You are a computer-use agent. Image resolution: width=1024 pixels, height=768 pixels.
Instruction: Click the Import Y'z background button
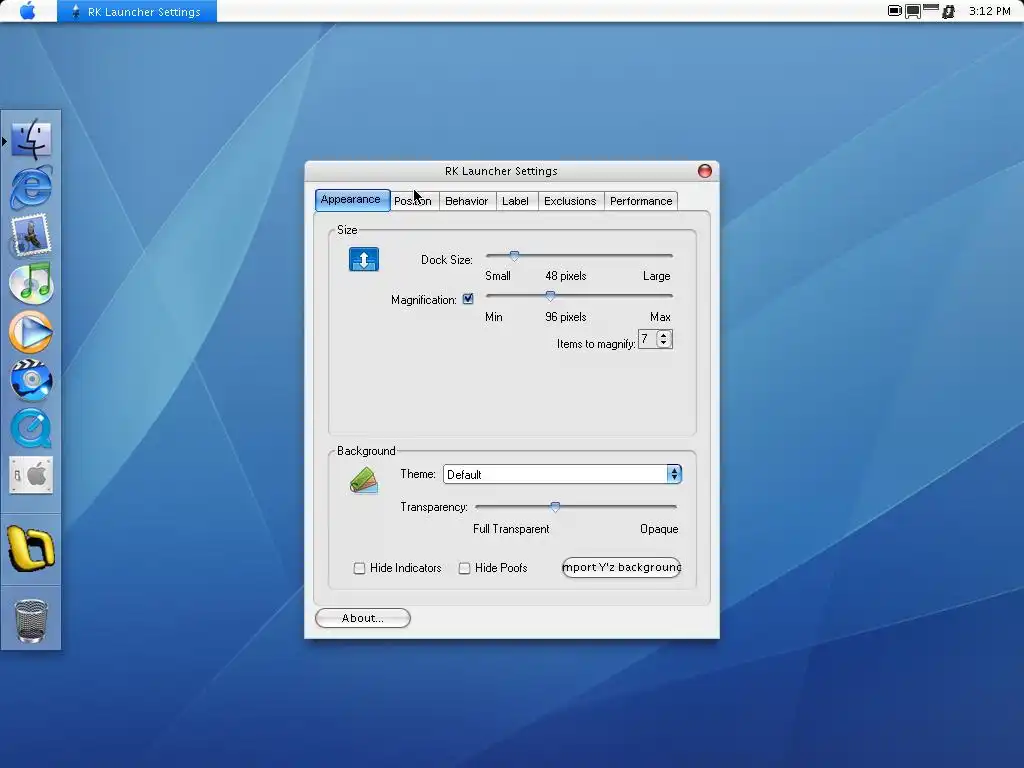click(621, 567)
